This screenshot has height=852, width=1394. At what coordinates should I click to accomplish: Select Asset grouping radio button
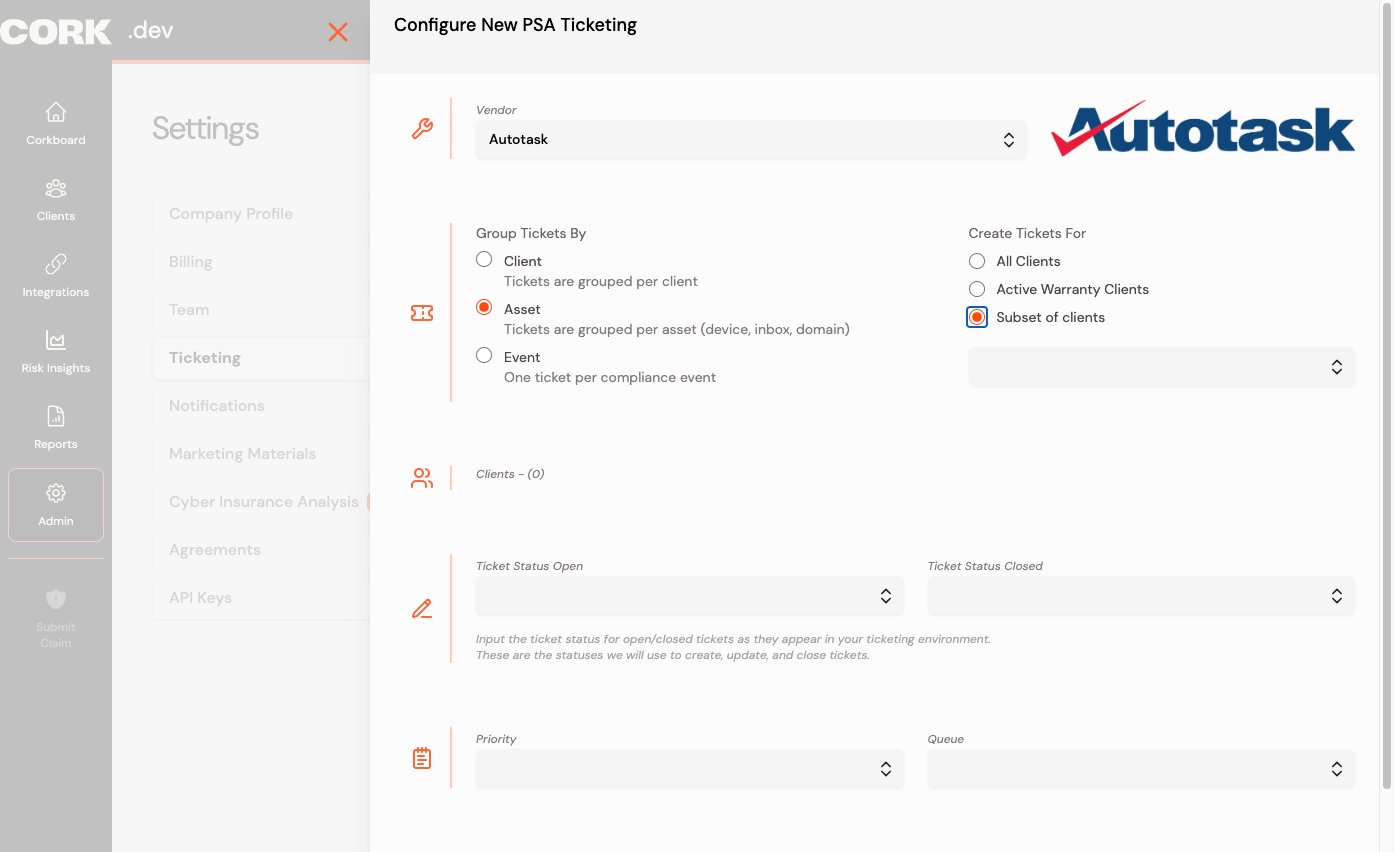pyautogui.click(x=484, y=307)
